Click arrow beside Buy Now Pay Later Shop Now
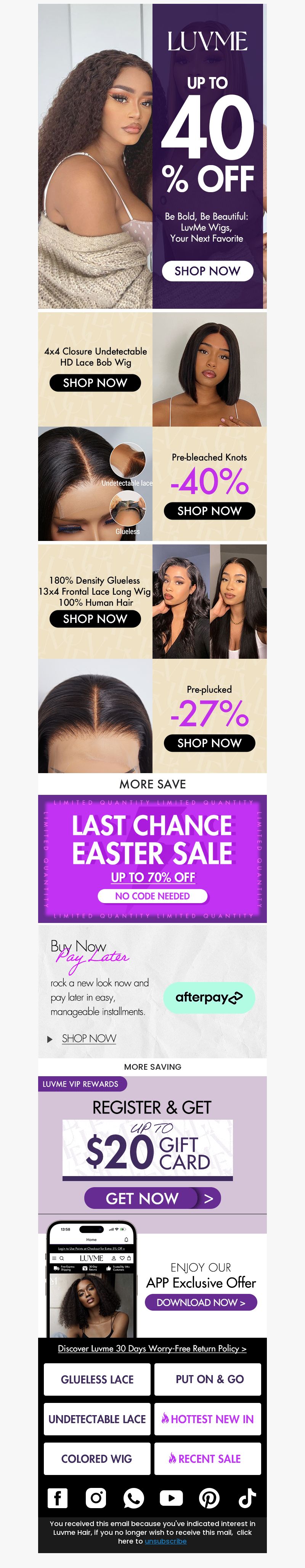Image resolution: width=305 pixels, height=1568 pixels. [x=50, y=1039]
